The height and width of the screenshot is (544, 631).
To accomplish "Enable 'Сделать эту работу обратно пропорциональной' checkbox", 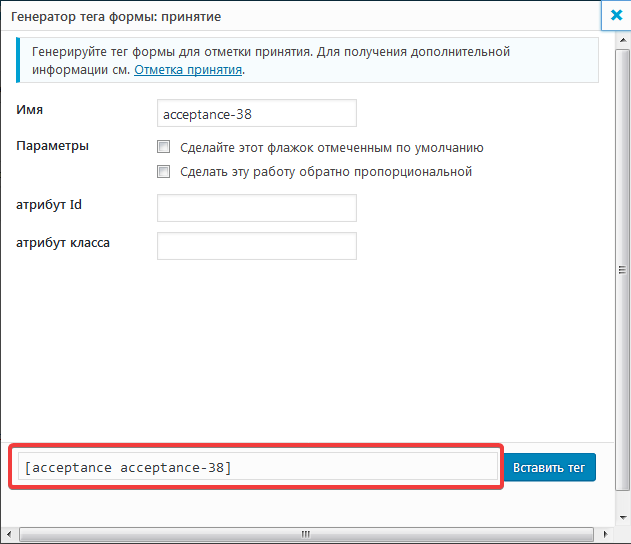I will [x=163, y=171].
